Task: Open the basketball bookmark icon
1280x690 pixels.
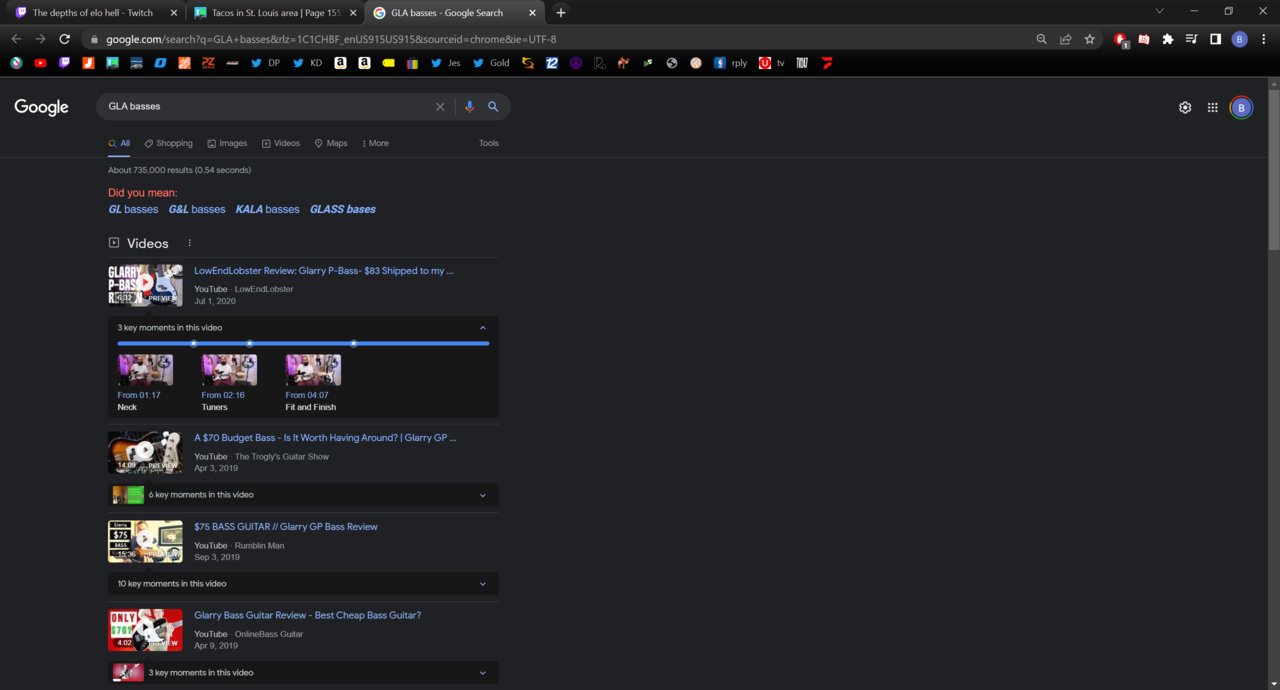Action: coord(696,63)
